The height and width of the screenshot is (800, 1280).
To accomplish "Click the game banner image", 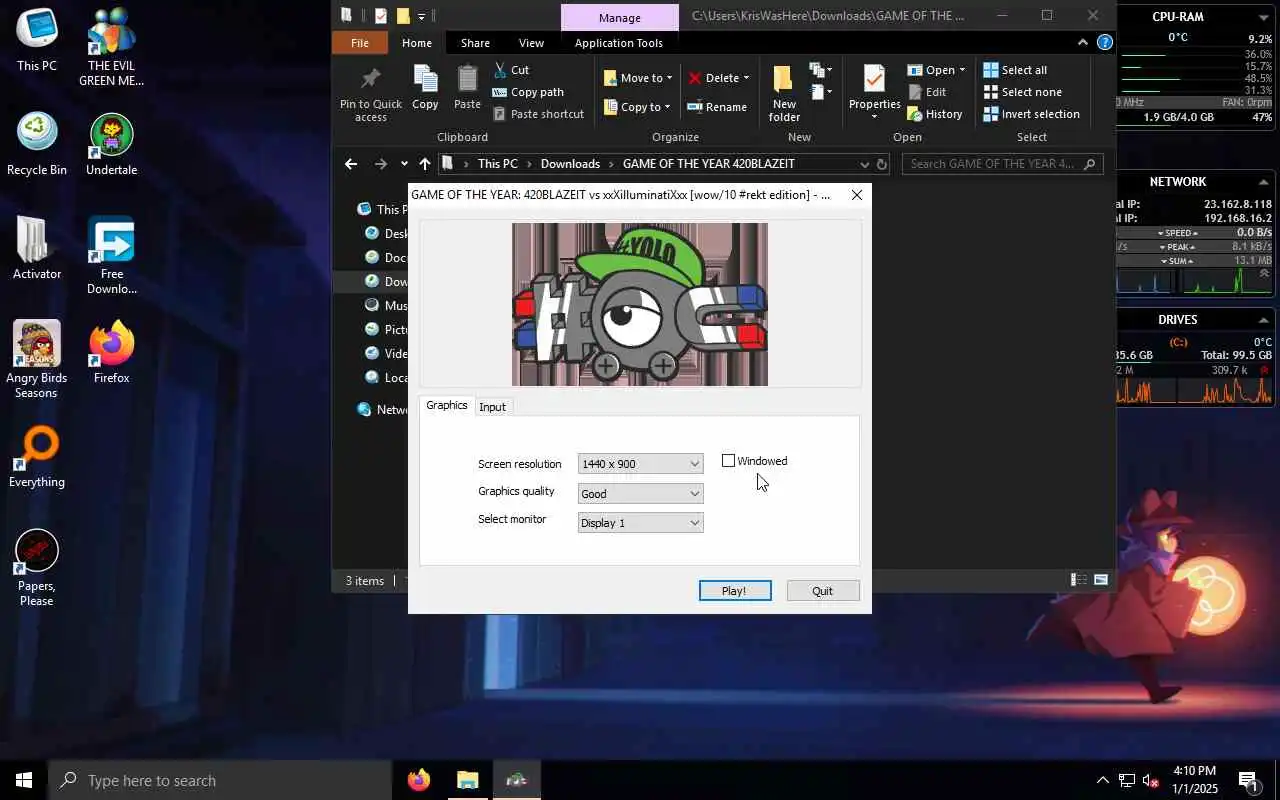I will (640, 304).
